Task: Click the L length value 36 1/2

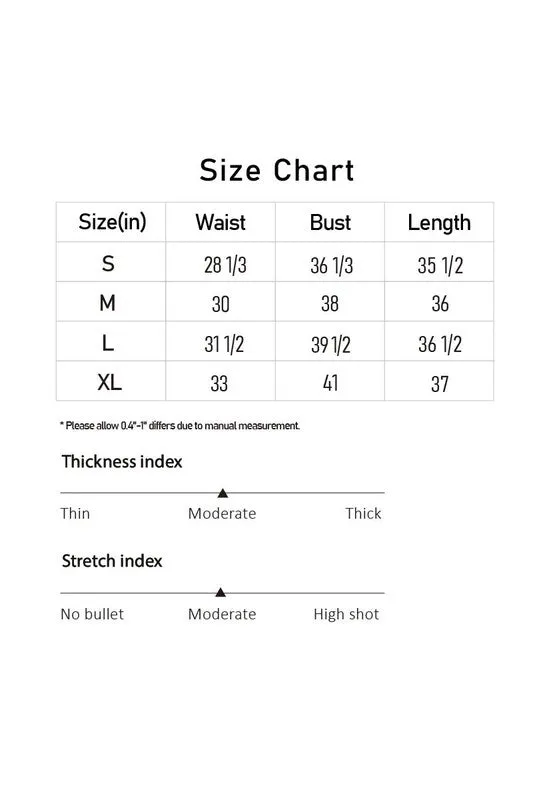Action: tap(440, 344)
